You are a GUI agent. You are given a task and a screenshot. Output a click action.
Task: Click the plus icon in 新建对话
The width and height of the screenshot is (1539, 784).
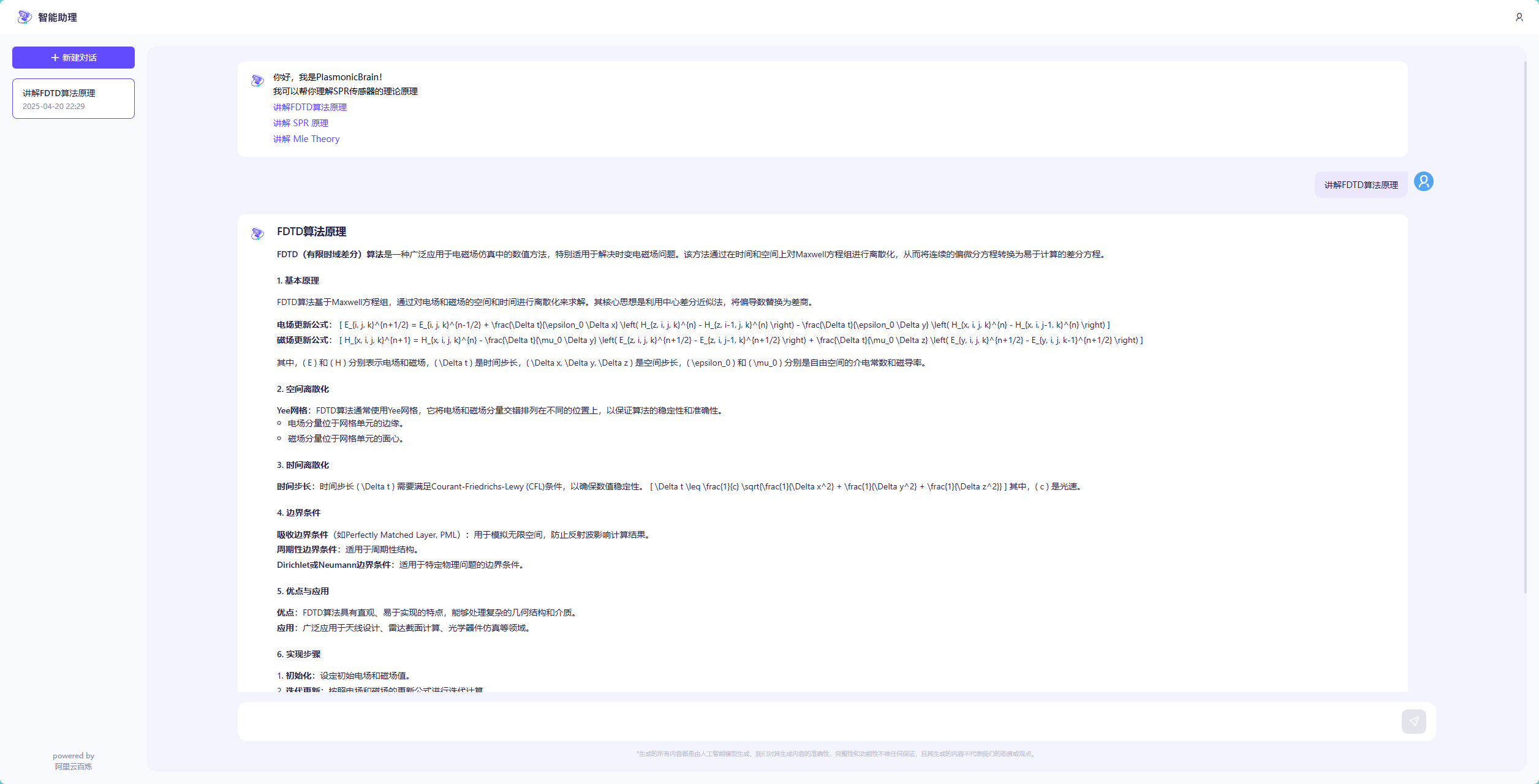click(x=55, y=58)
